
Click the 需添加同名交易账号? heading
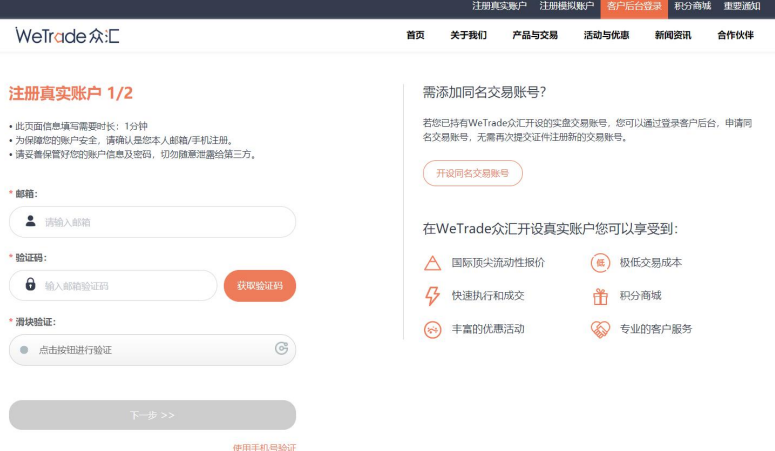(x=484, y=92)
